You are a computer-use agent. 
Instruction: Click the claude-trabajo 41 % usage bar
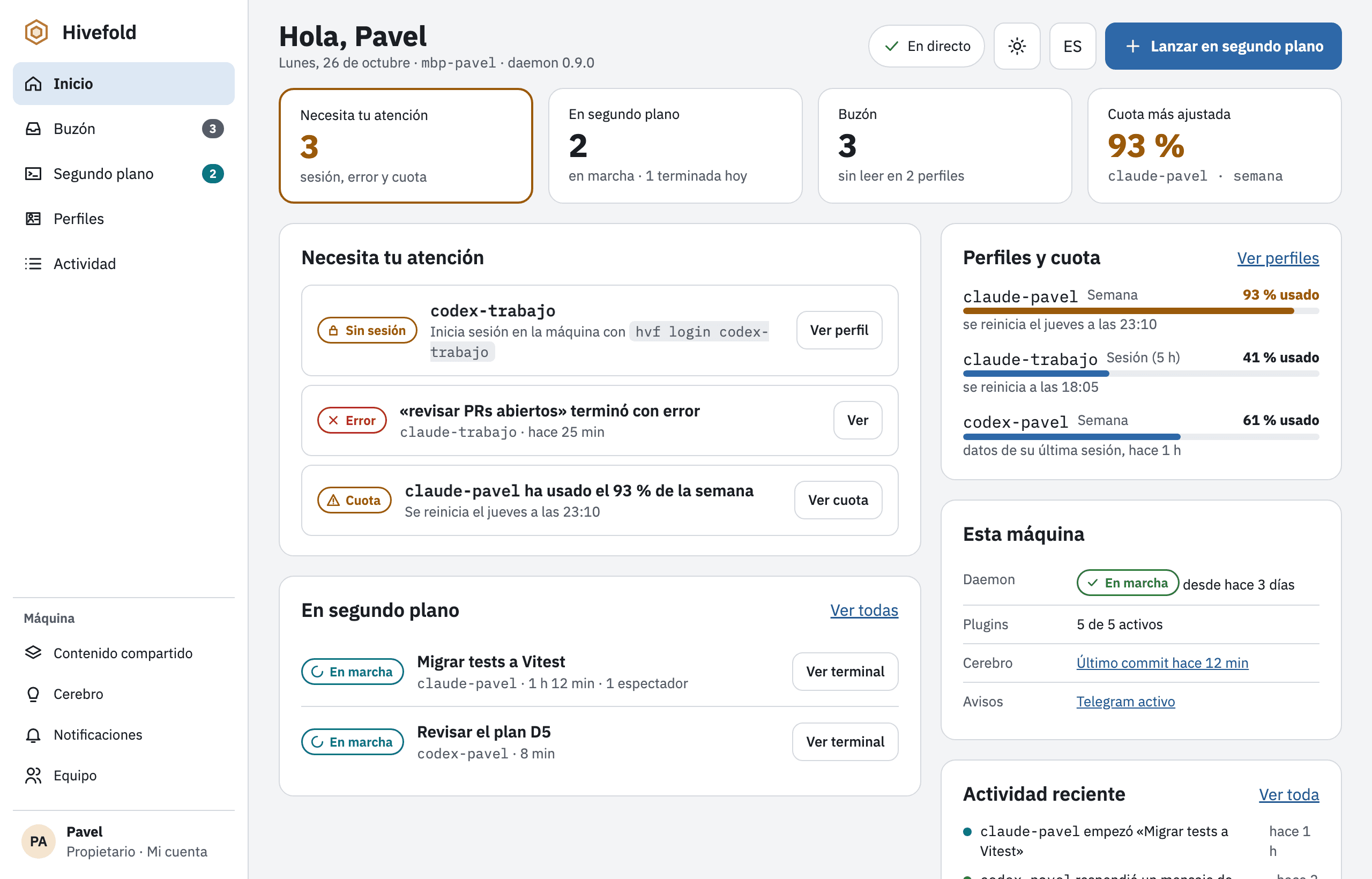pos(1141,374)
